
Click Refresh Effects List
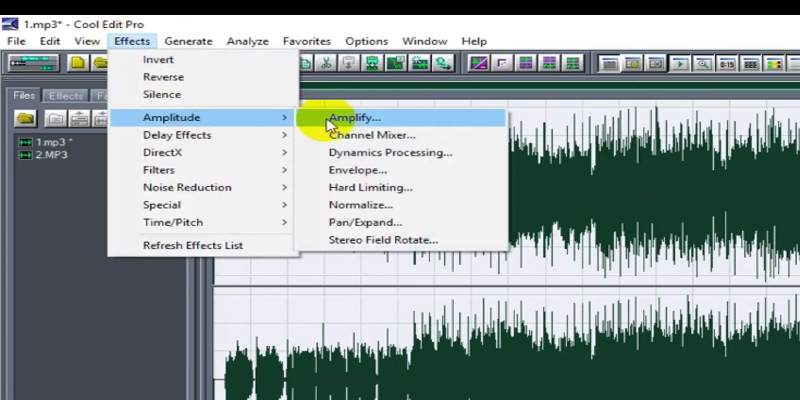click(x=192, y=245)
